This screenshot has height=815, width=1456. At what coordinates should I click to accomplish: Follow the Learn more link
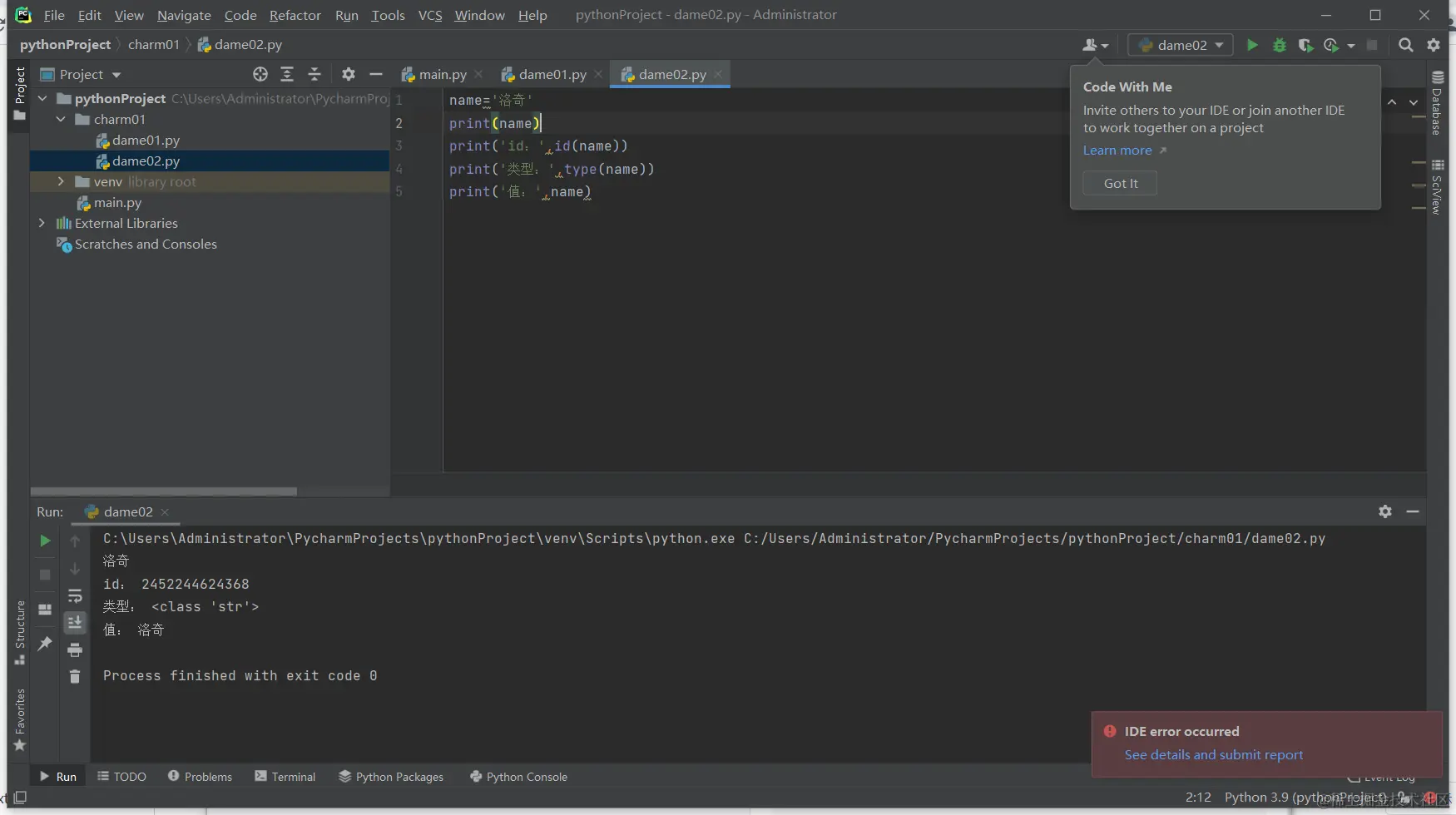(x=1117, y=151)
